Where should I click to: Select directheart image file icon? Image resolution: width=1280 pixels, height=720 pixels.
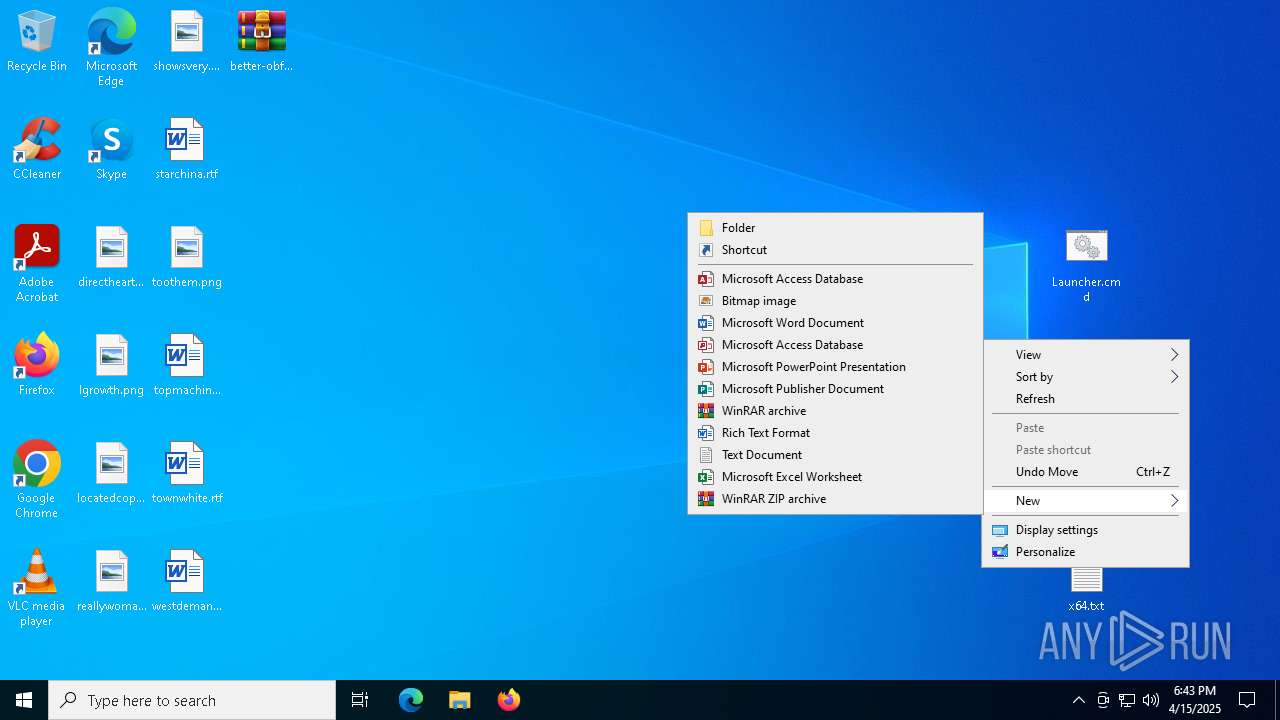(x=111, y=258)
